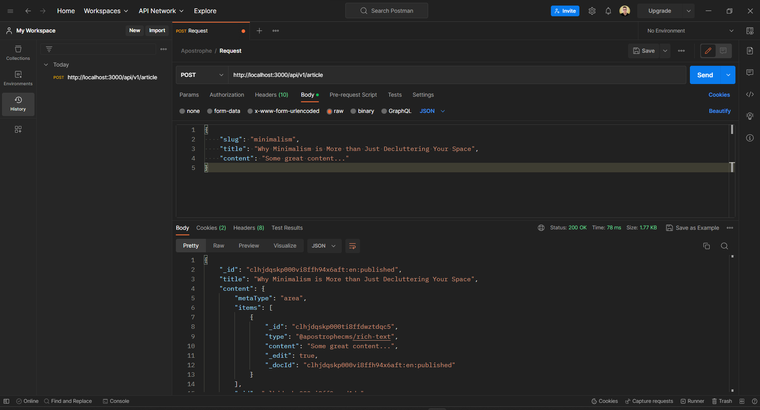The width and height of the screenshot is (760, 410).
Task: Open Collections in the sidebar
Action: tap(18, 53)
